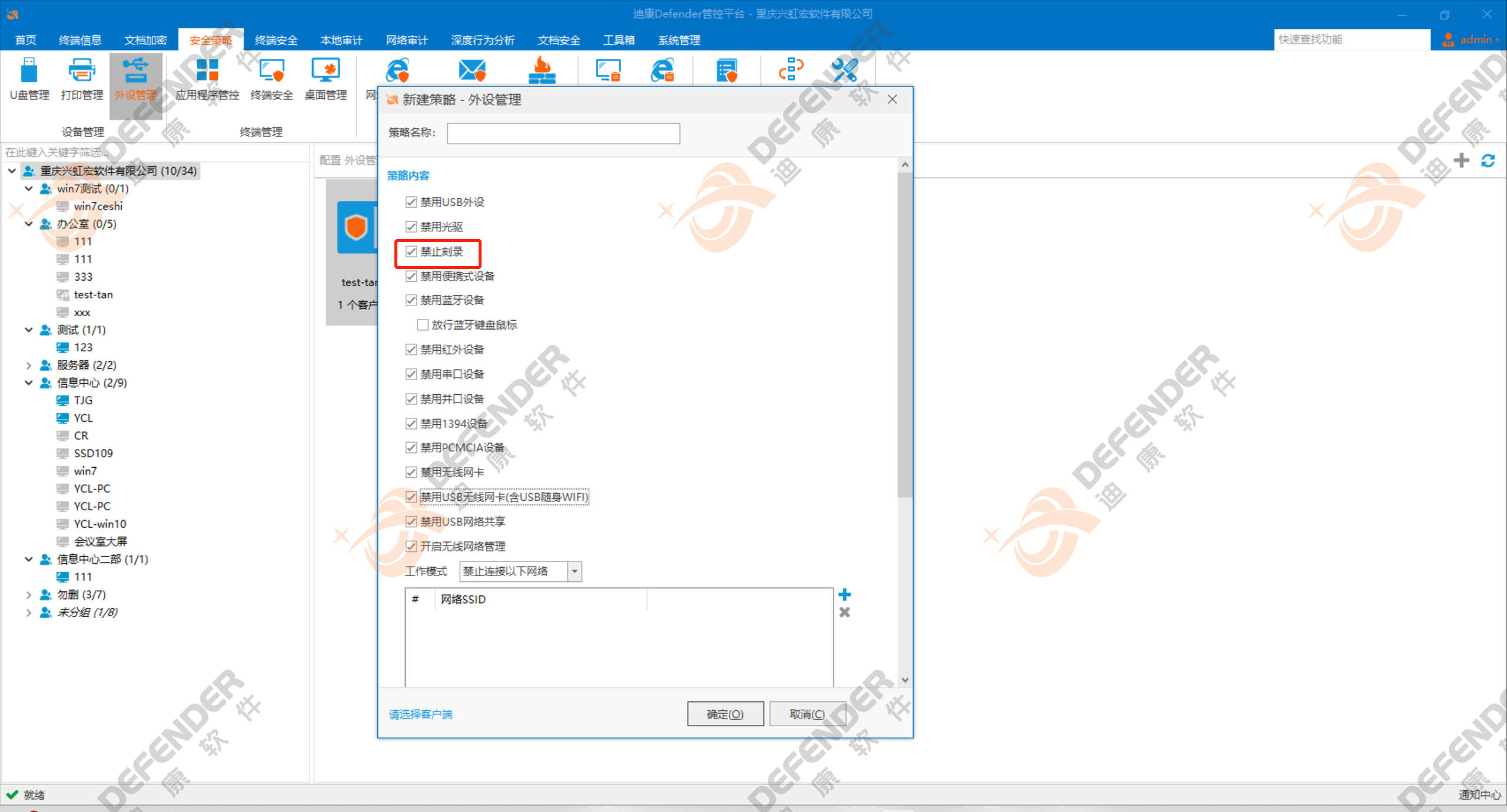Click the firewall flame icon
The width and height of the screenshot is (1507, 812).
coord(542,71)
